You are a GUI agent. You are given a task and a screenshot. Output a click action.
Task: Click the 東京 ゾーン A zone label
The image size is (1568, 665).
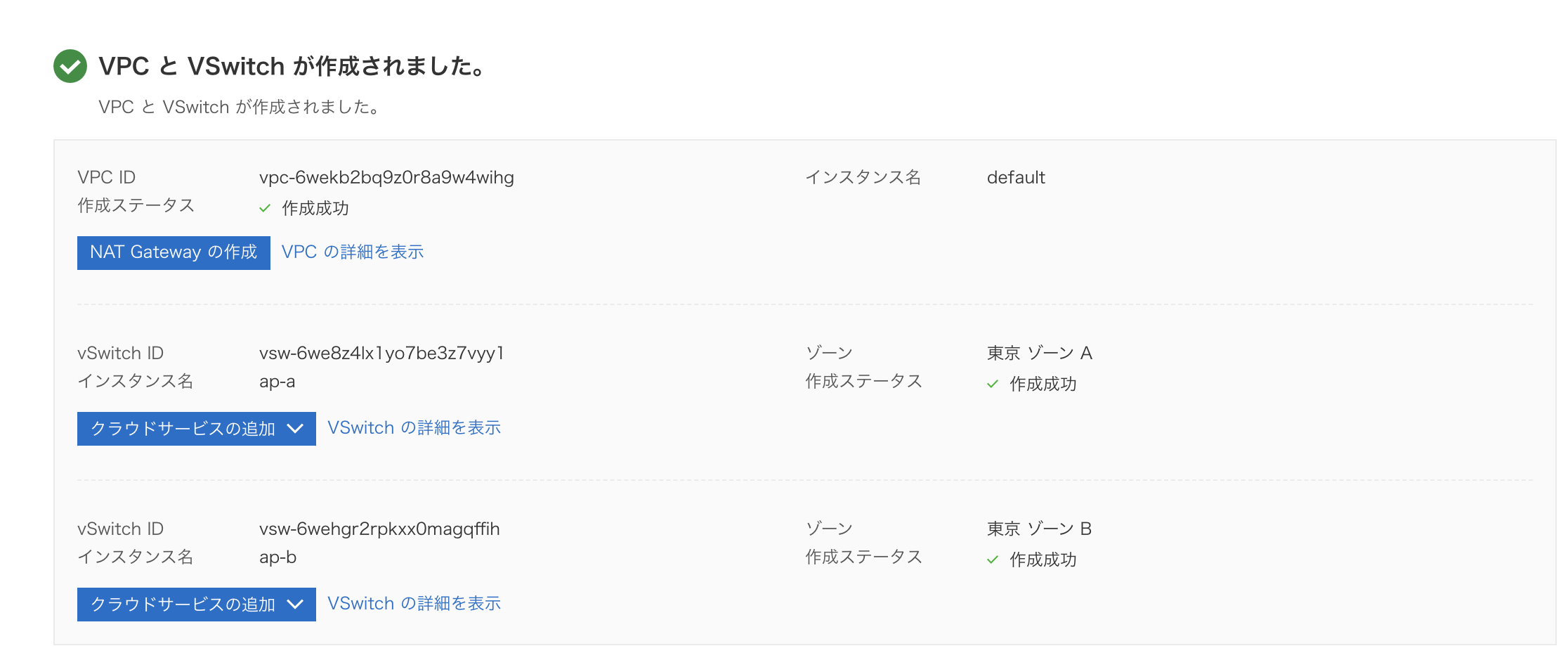tap(1040, 353)
